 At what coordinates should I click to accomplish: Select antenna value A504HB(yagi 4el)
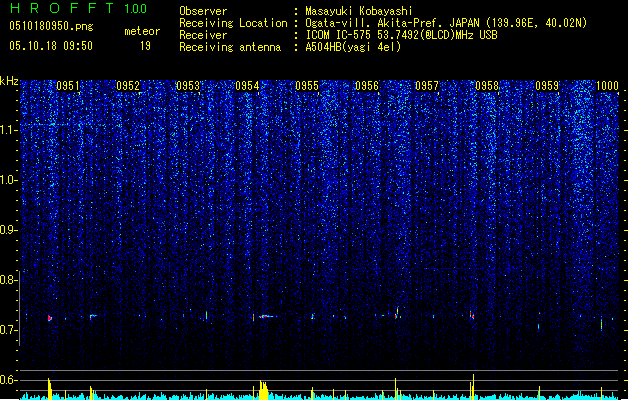(x=353, y=47)
